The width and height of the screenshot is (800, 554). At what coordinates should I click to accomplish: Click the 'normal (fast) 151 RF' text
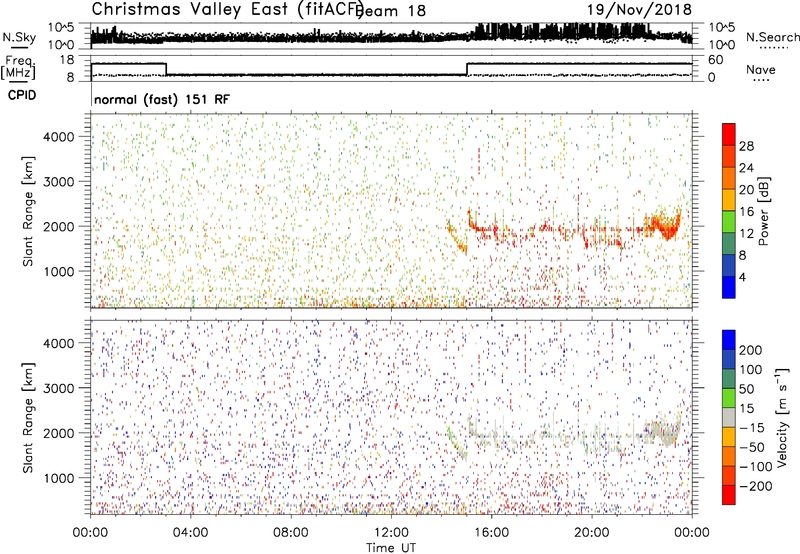[x=162, y=99]
